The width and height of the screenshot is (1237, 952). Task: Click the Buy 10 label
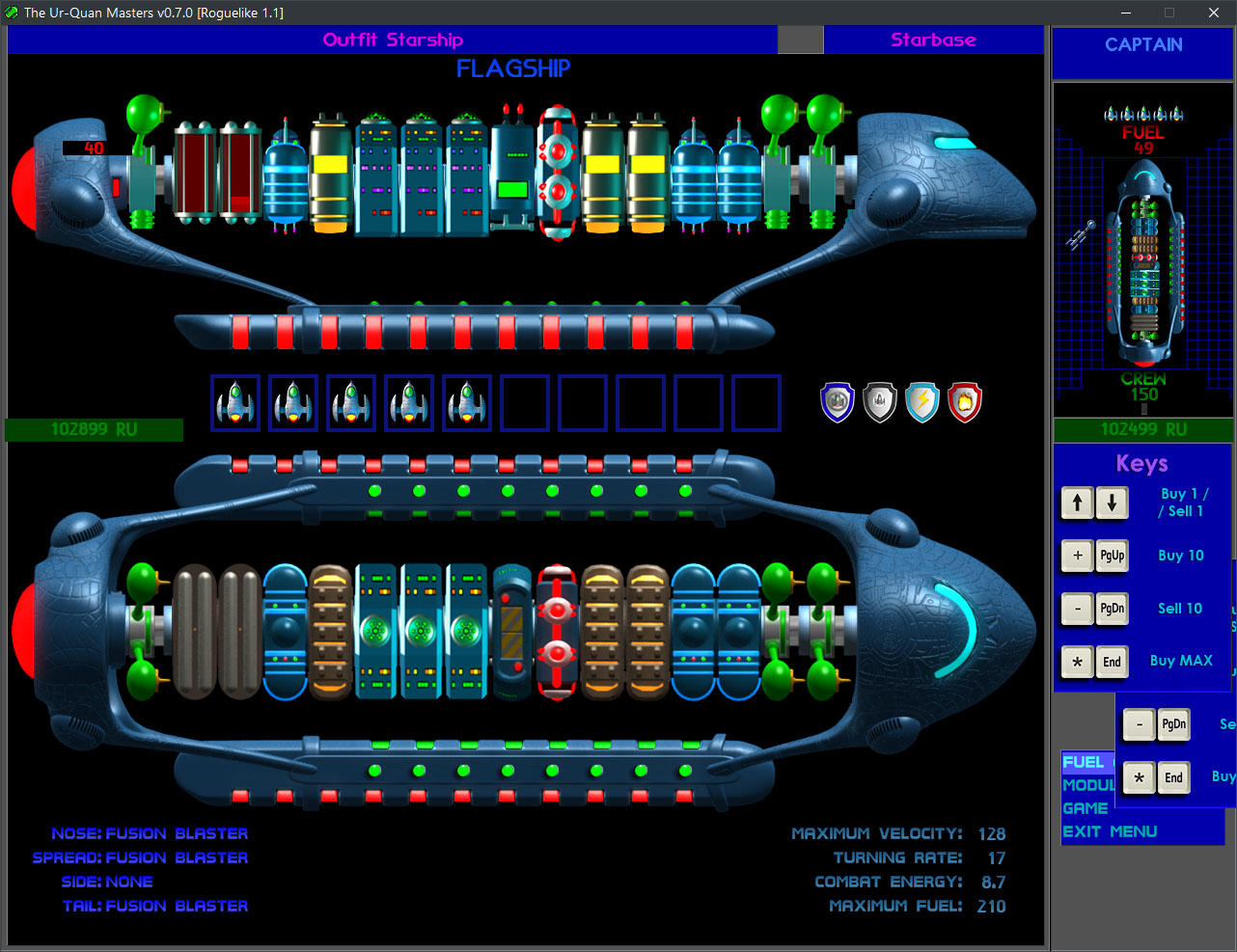click(x=1181, y=556)
